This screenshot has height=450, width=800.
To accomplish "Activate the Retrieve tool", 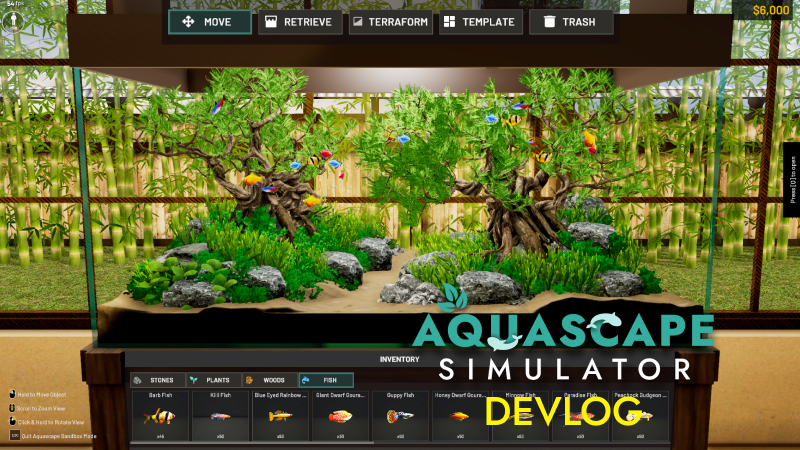I will pos(300,22).
